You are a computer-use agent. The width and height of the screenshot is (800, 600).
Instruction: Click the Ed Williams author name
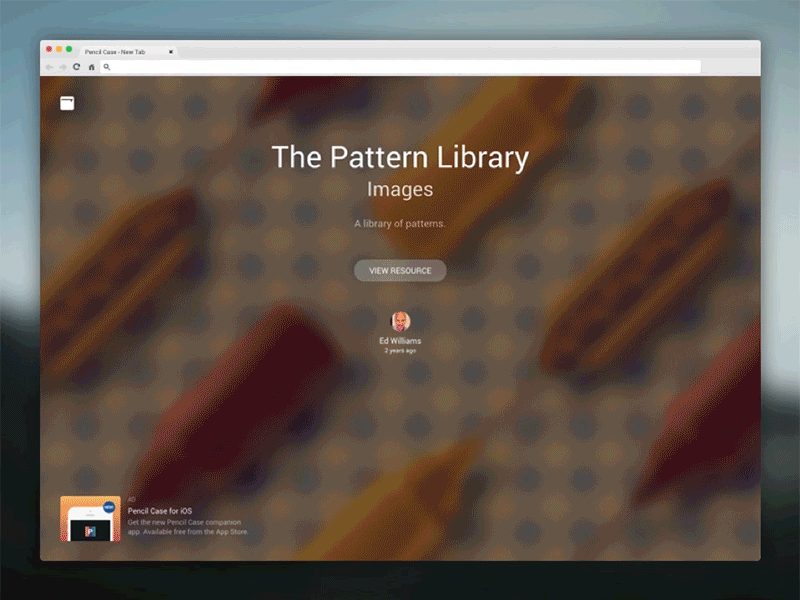click(x=400, y=341)
